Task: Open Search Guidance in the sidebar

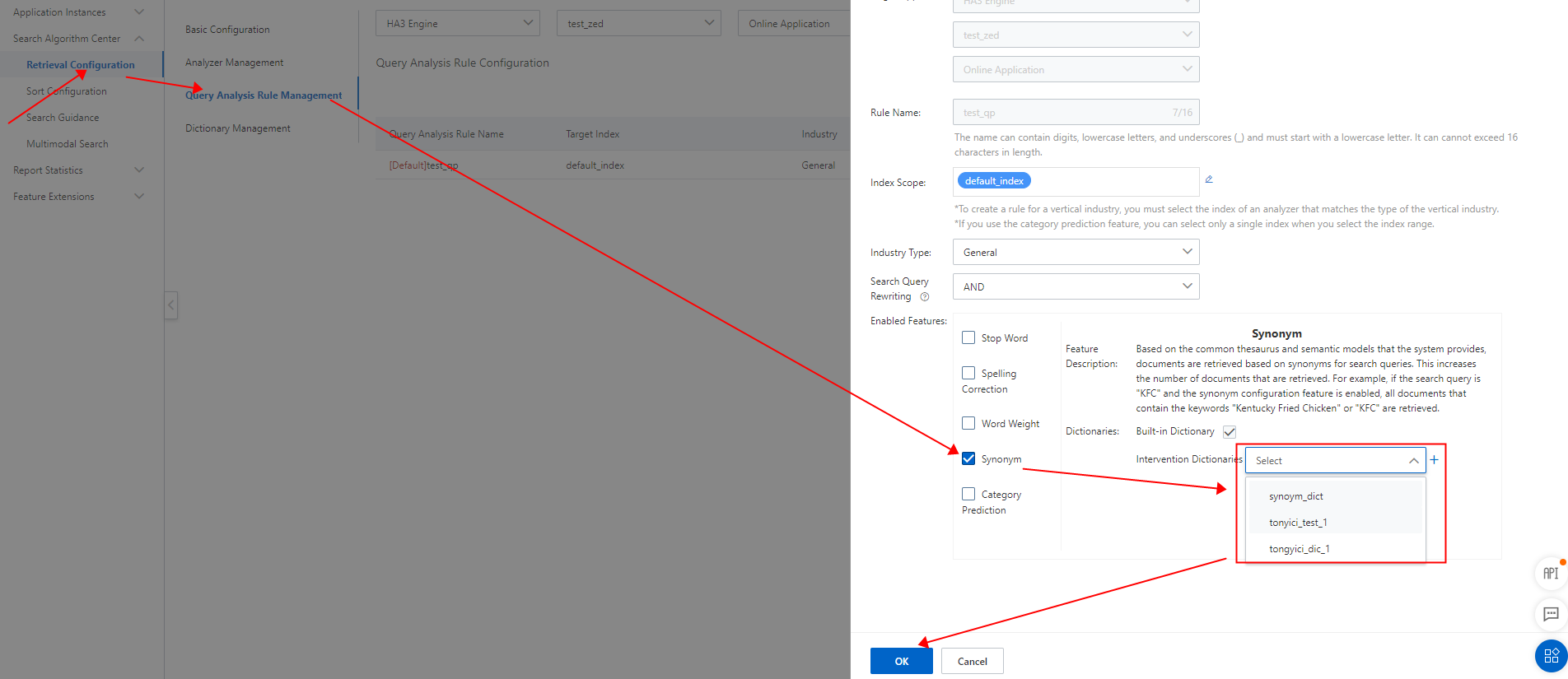Action: pos(63,118)
